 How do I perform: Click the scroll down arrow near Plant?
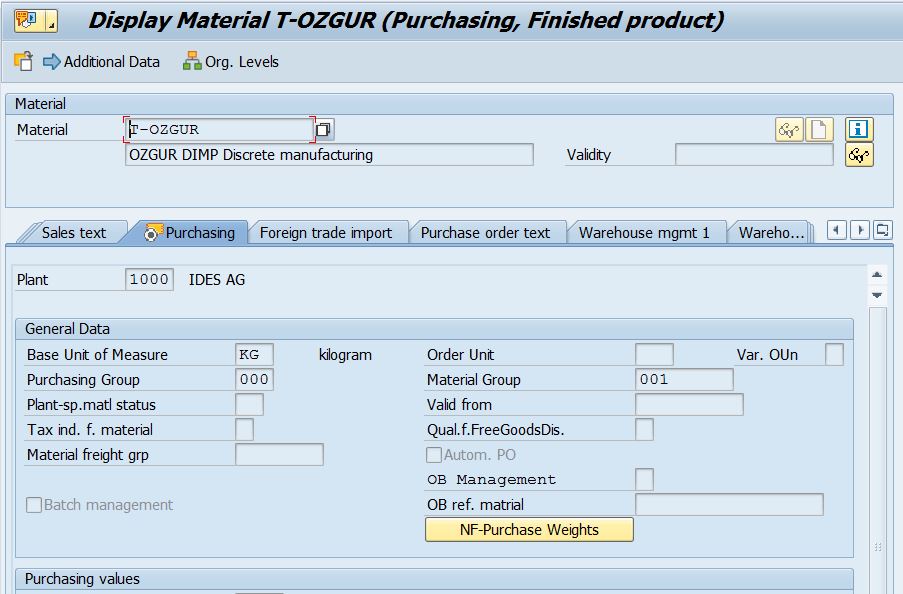(x=877, y=296)
